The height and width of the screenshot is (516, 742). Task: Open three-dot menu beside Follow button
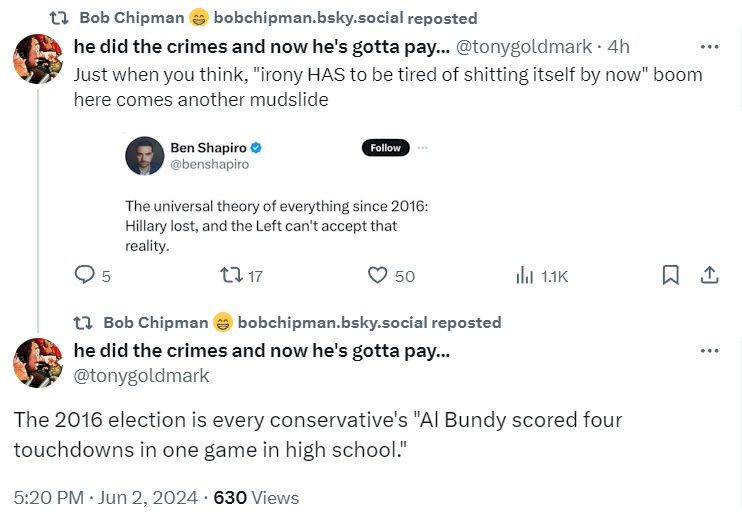(422, 148)
